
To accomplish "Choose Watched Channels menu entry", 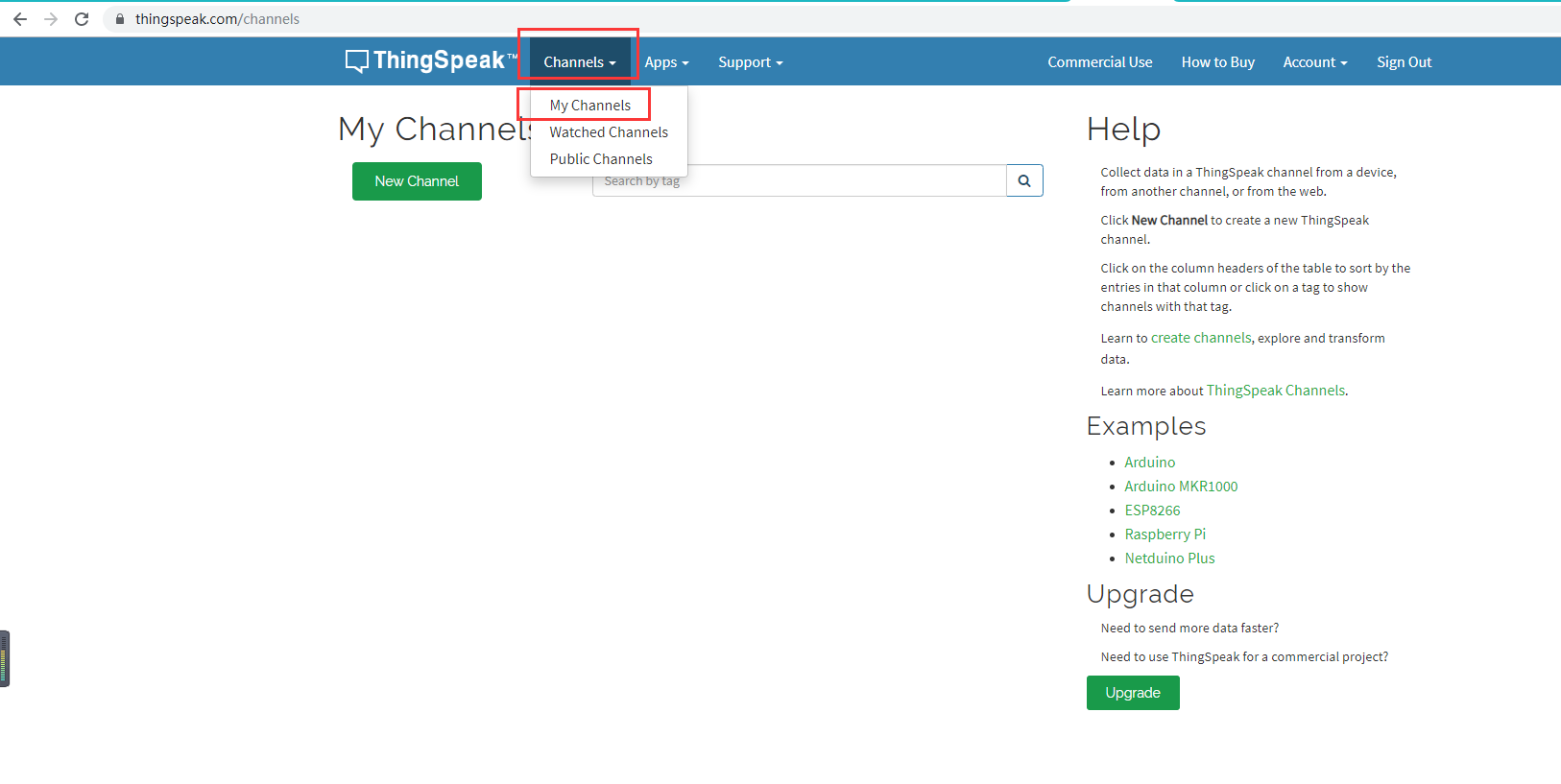I will click(x=609, y=132).
